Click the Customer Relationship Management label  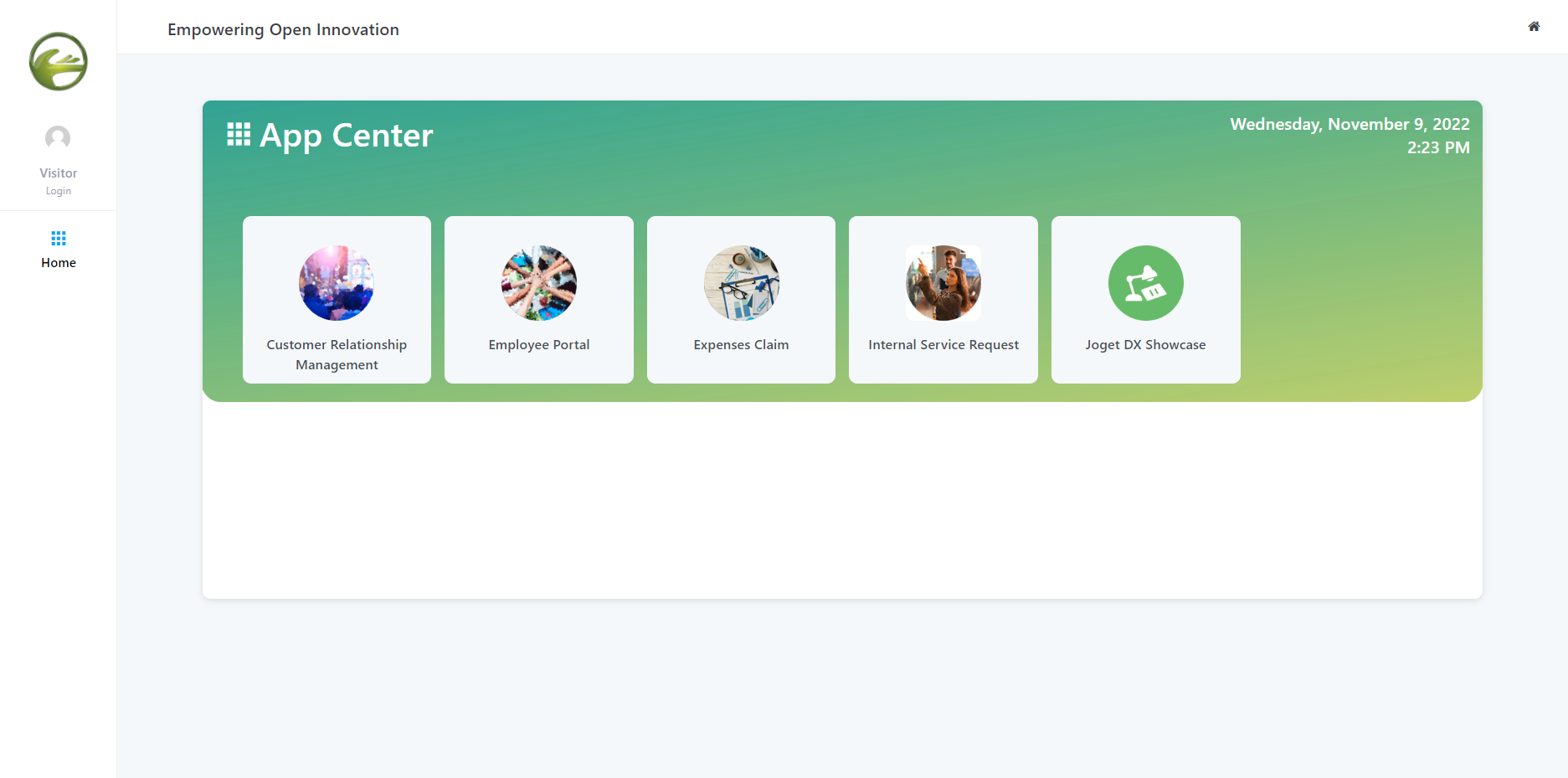point(337,354)
